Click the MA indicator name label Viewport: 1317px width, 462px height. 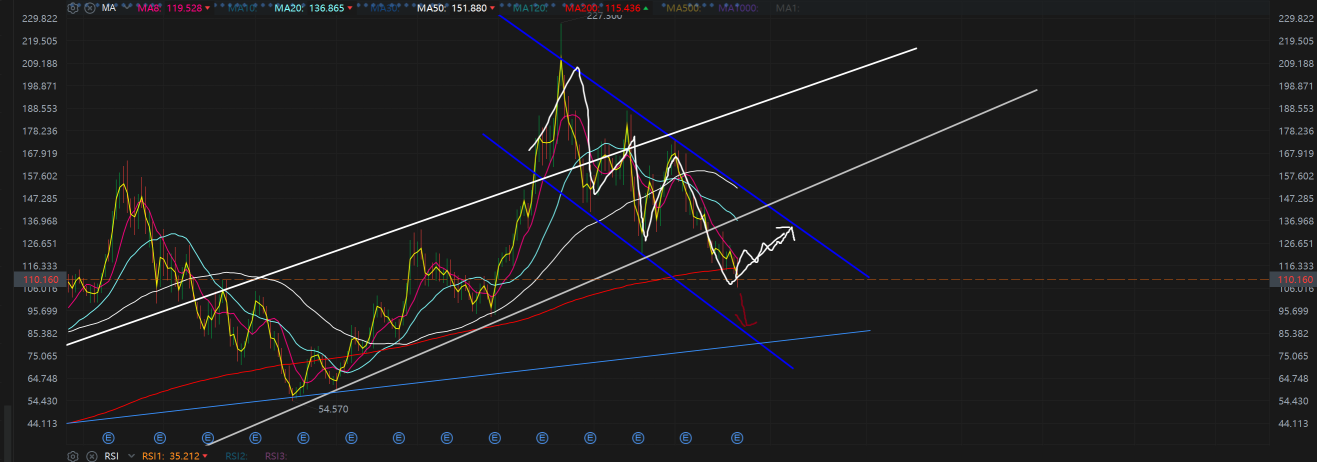coord(109,8)
